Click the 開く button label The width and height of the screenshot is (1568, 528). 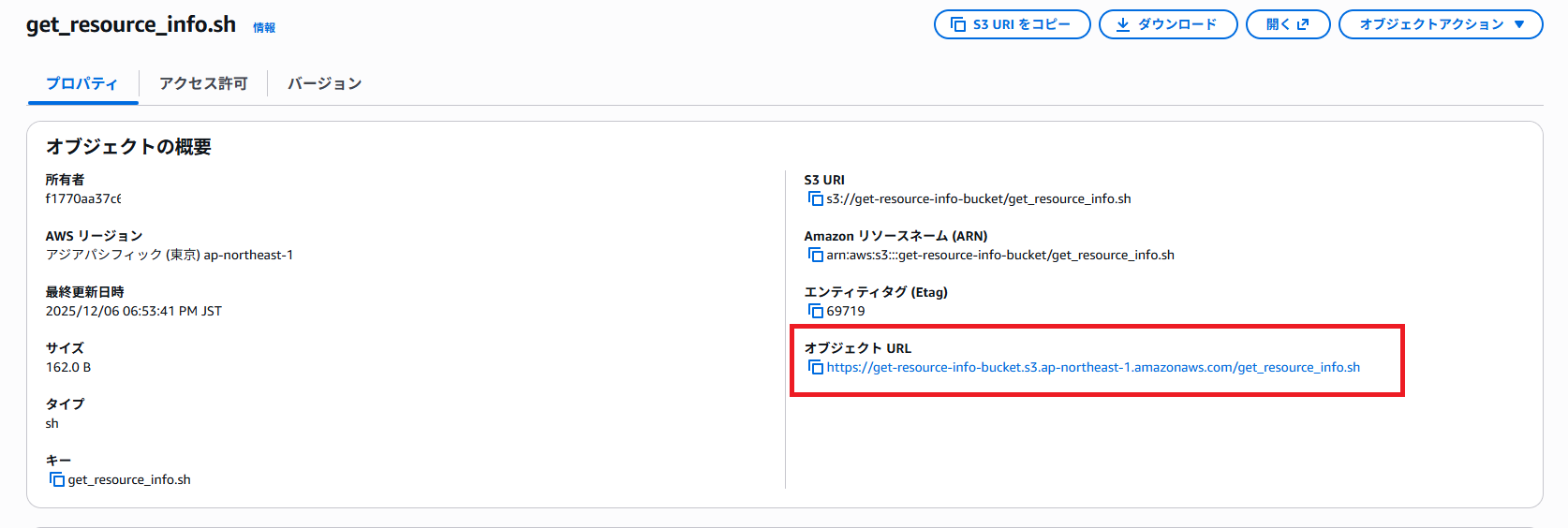coord(1278,24)
